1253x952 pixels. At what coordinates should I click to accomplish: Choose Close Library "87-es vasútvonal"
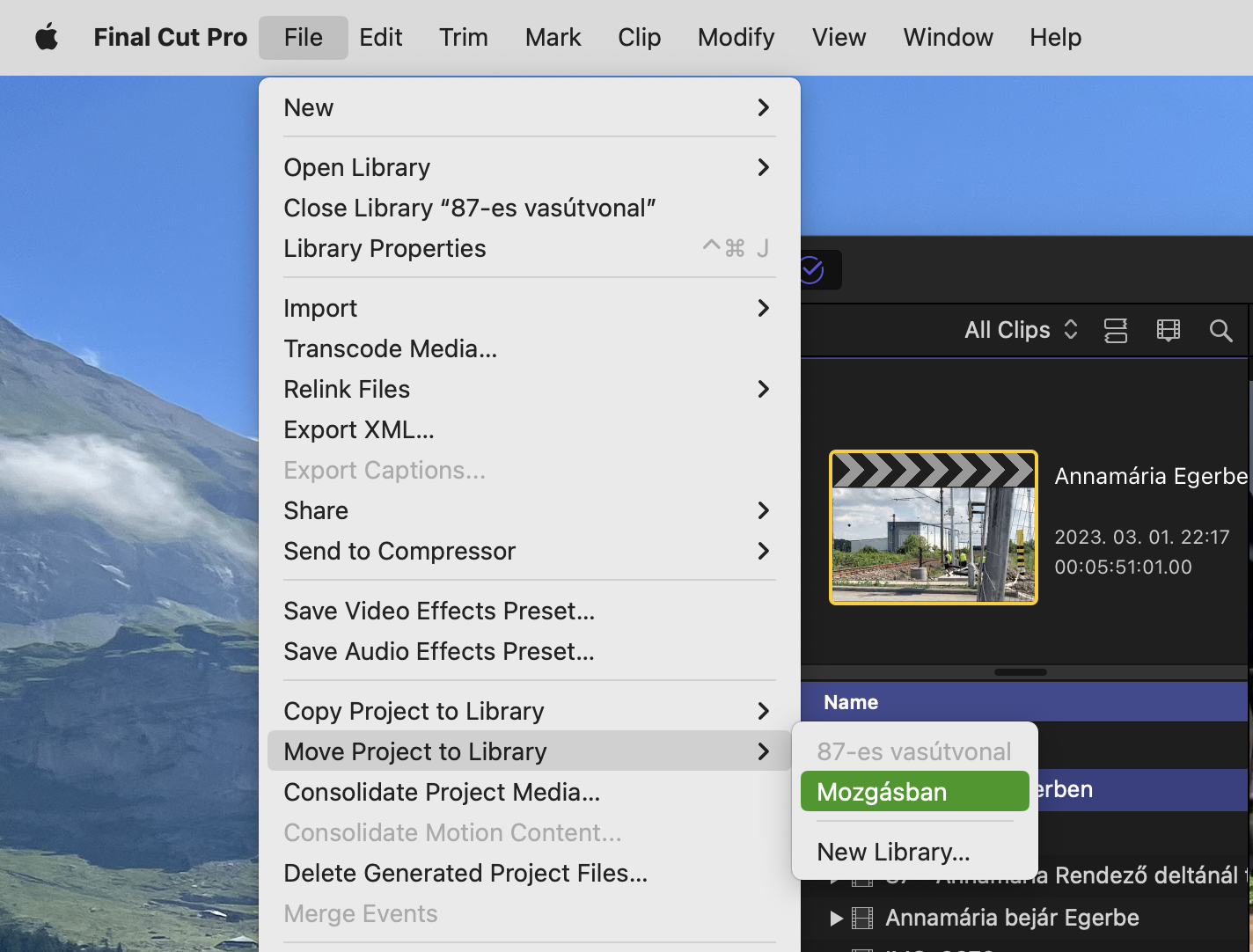coord(530,208)
